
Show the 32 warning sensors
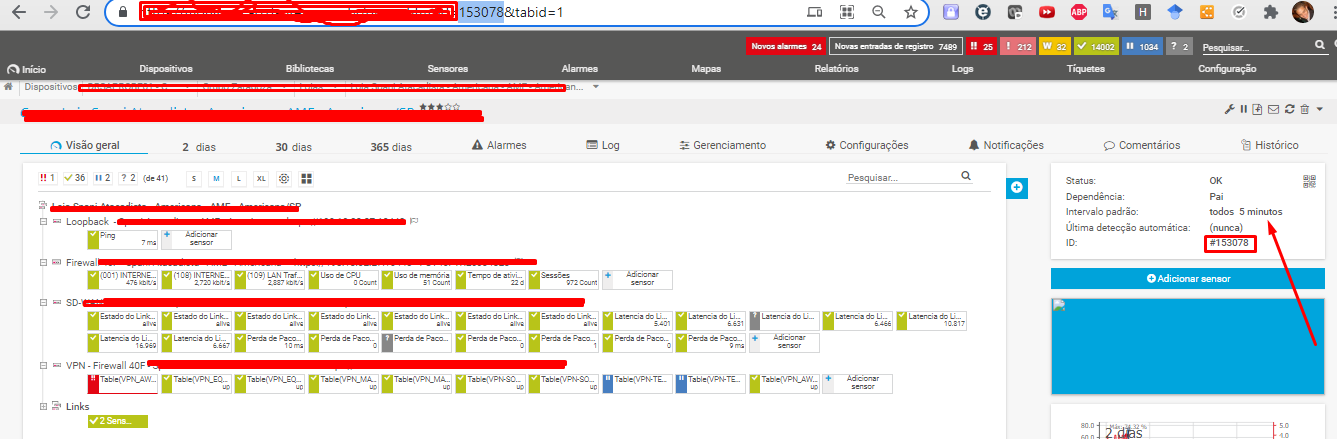point(1056,46)
